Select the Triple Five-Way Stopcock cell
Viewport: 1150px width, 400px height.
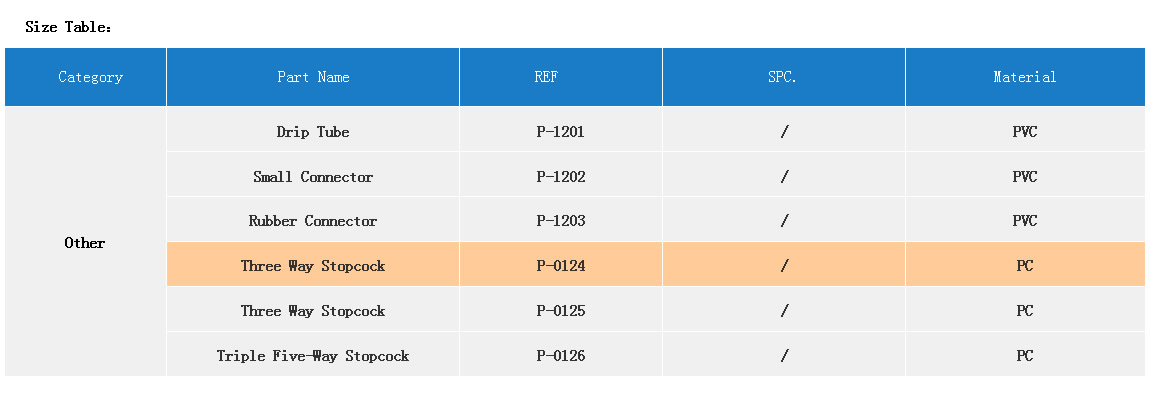click(313, 356)
